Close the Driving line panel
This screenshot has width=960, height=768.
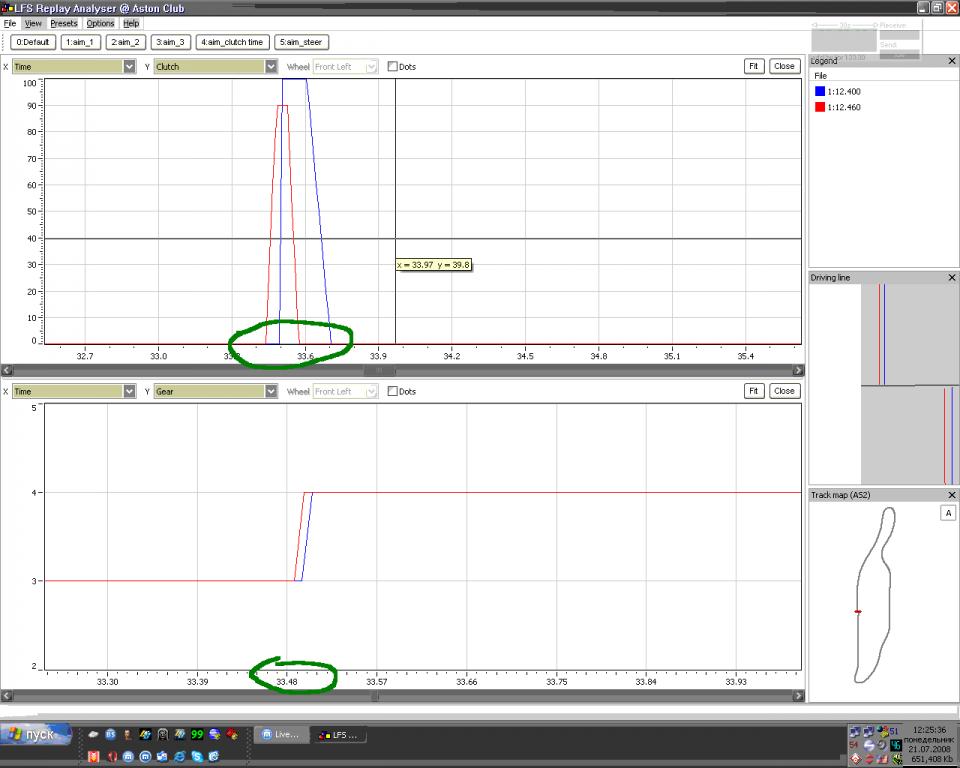(x=951, y=277)
